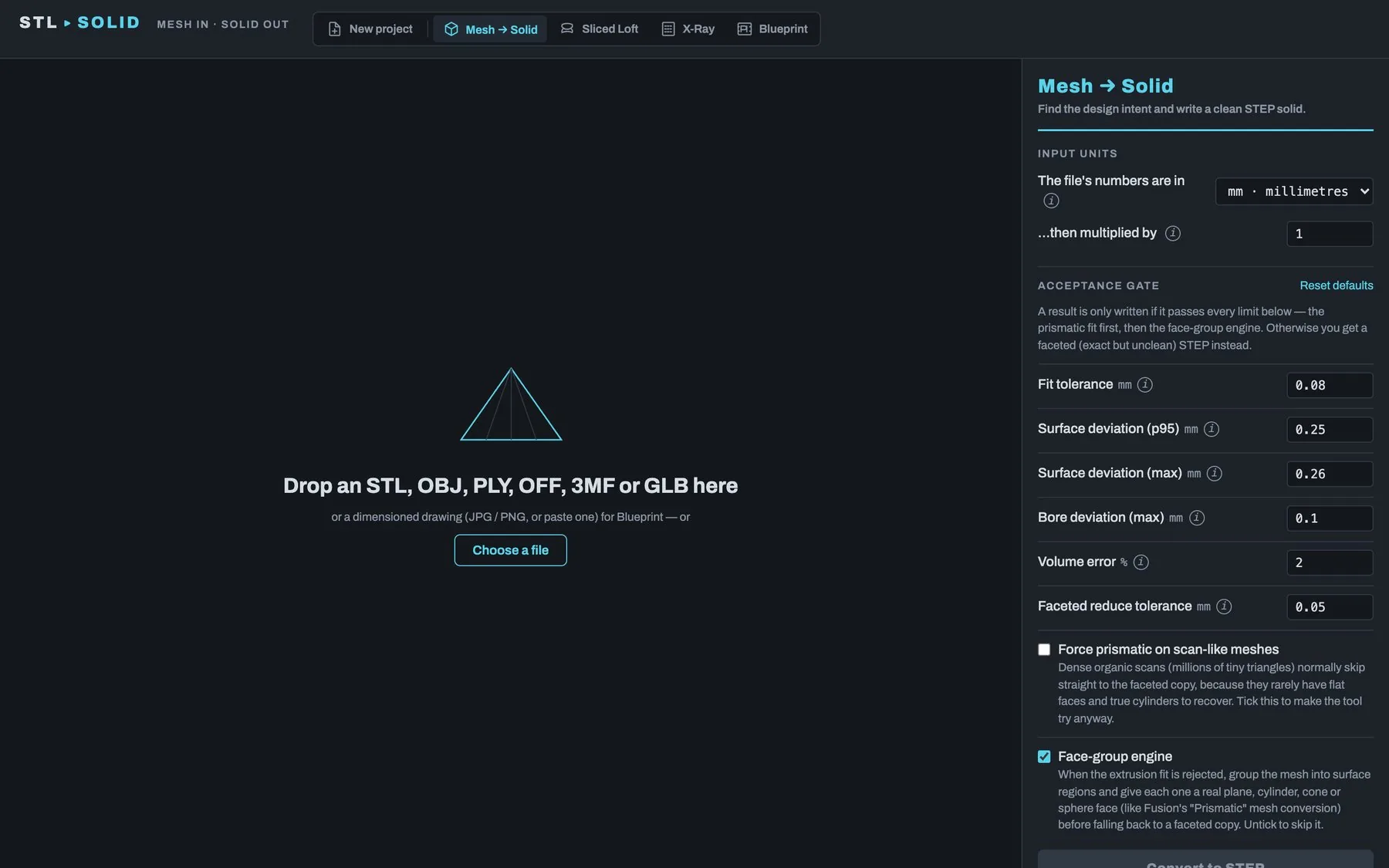Click the 'INPUT UNITS' section label
The image size is (1389, 868).
point(1077,154)
